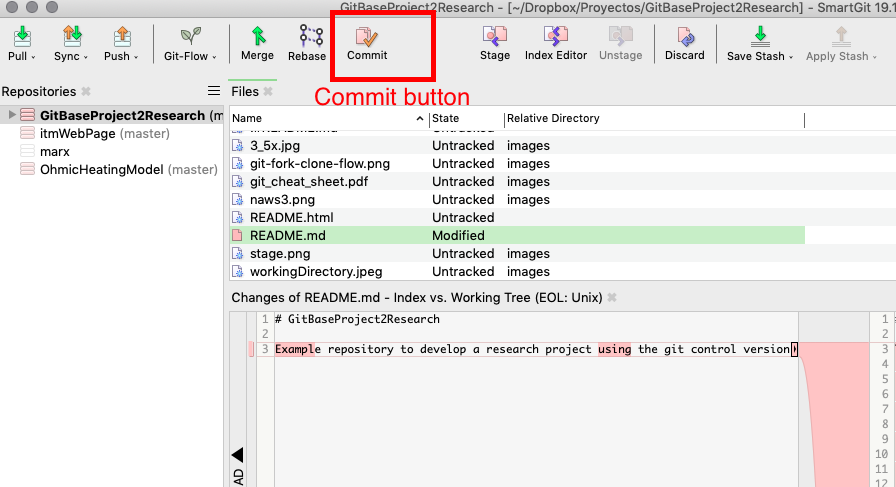Expand the GitBaseProject2Research repository tree
The width and height of the screenshot is (896, 487).
pyautogui.click(x=12, y=115)
